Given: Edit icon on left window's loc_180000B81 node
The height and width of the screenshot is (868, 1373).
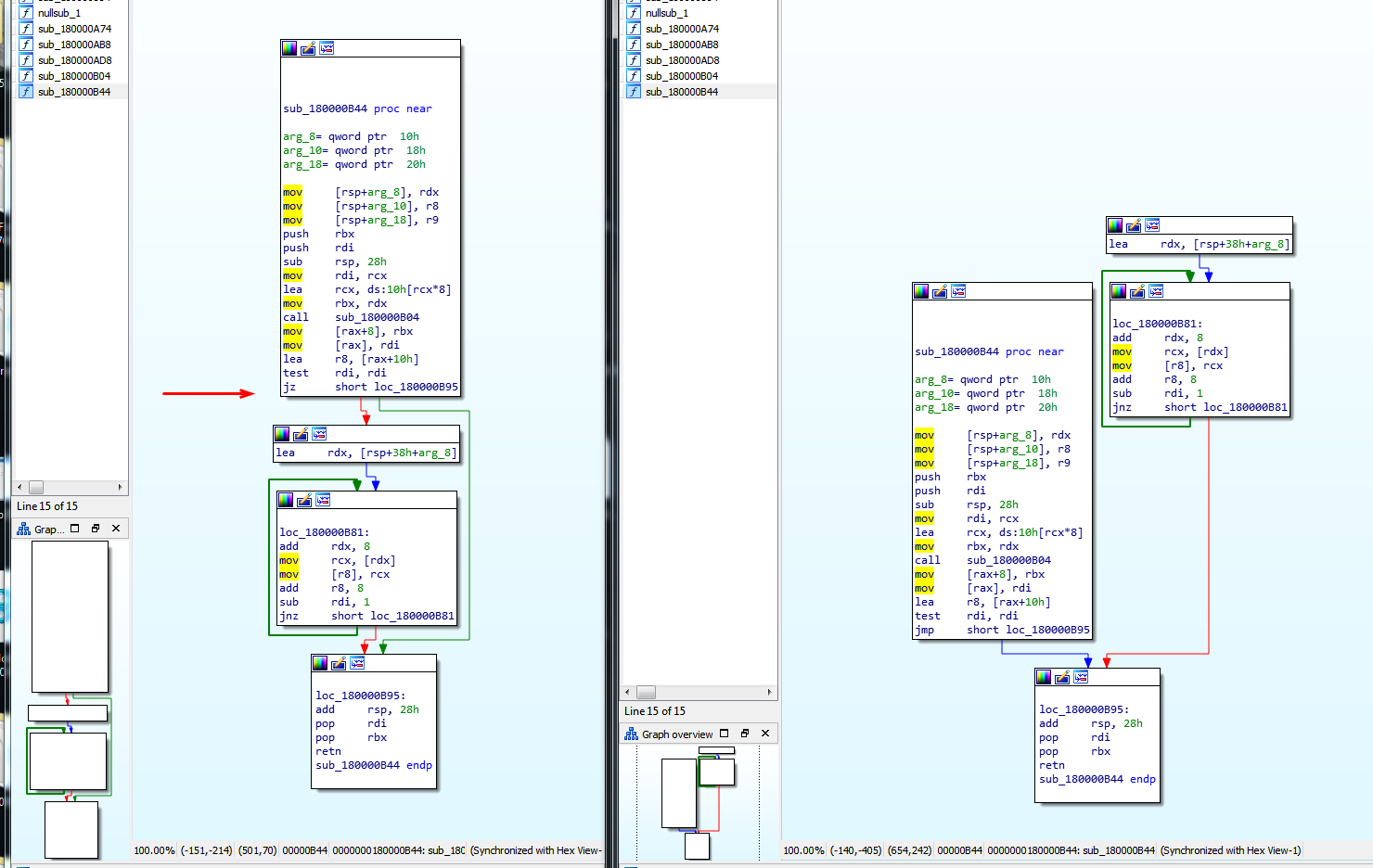Looking at the screenshot, I should pyautogui.click(x=304, y=500).
